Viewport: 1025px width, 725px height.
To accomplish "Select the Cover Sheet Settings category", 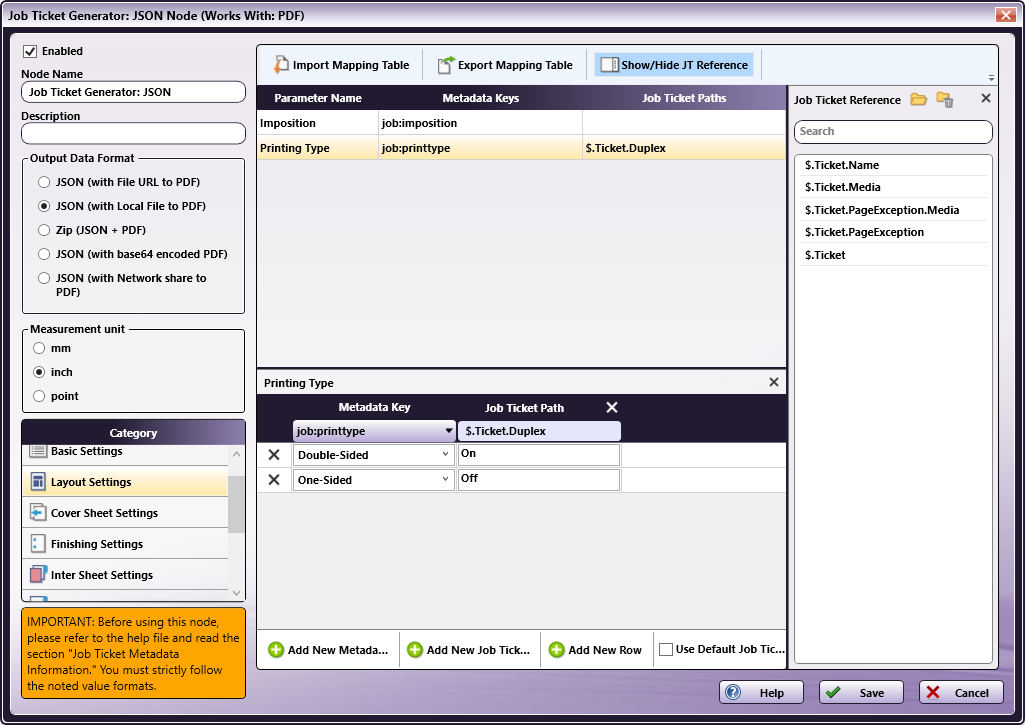I will pyautogui.click(x=125, y=513).
